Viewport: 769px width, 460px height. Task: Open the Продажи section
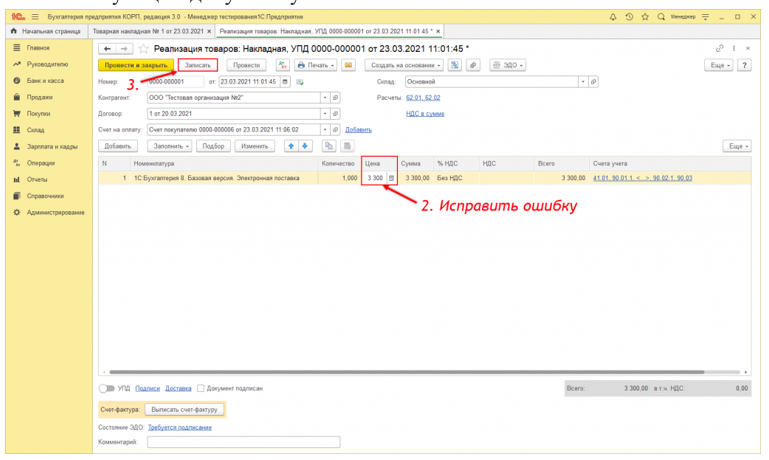click(x=39, y=97)
